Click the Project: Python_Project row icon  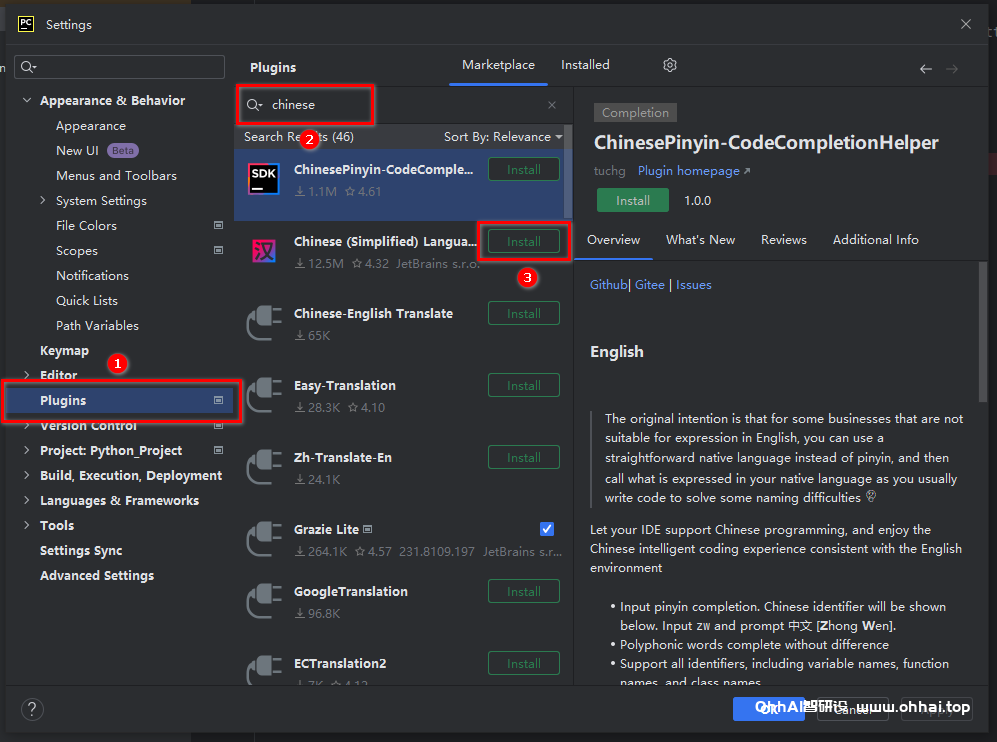tap(218, 450)
